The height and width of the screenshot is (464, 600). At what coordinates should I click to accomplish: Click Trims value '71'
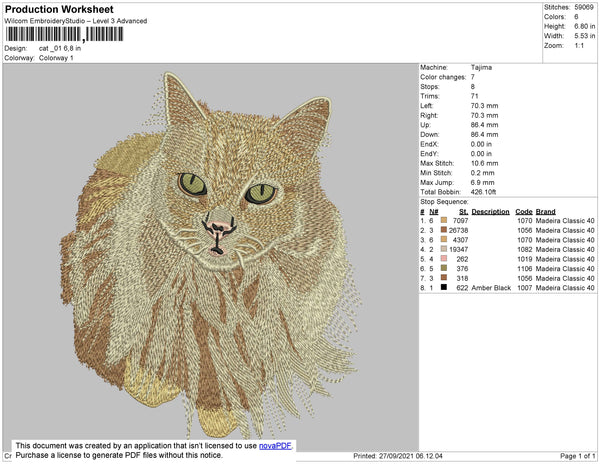474,96
